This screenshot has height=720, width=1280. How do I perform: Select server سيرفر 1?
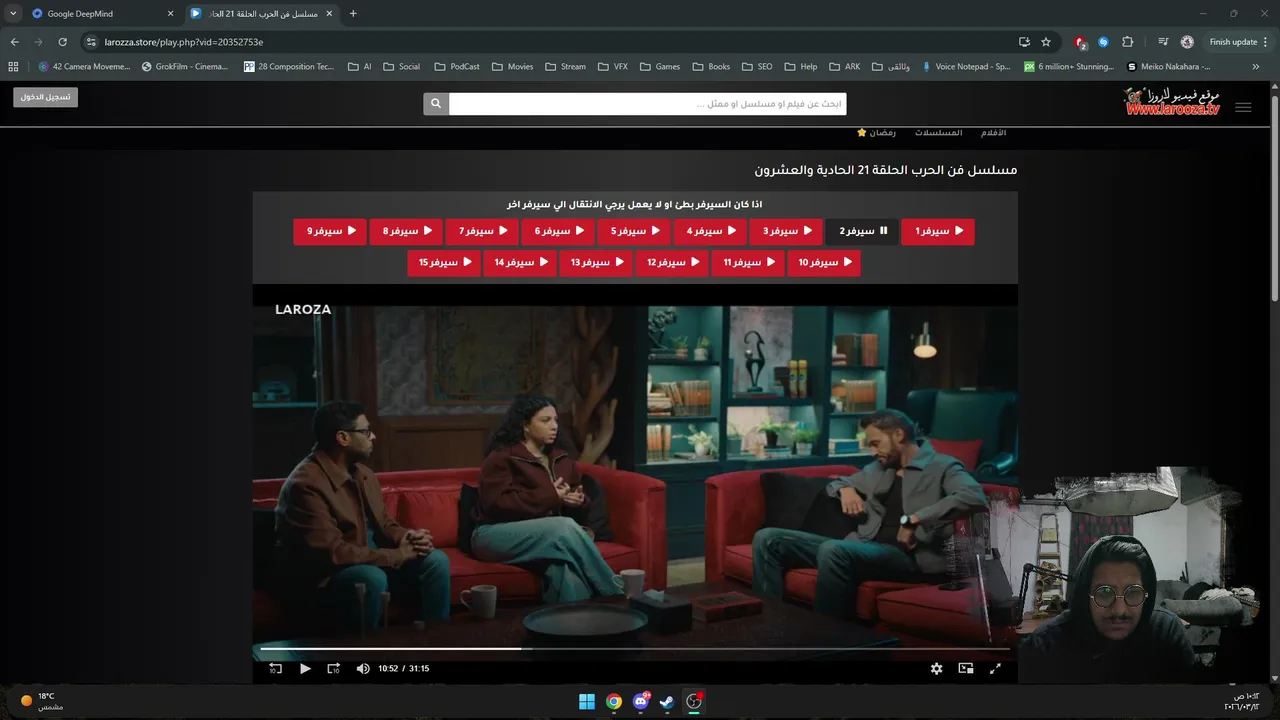(x=938, y=231)
